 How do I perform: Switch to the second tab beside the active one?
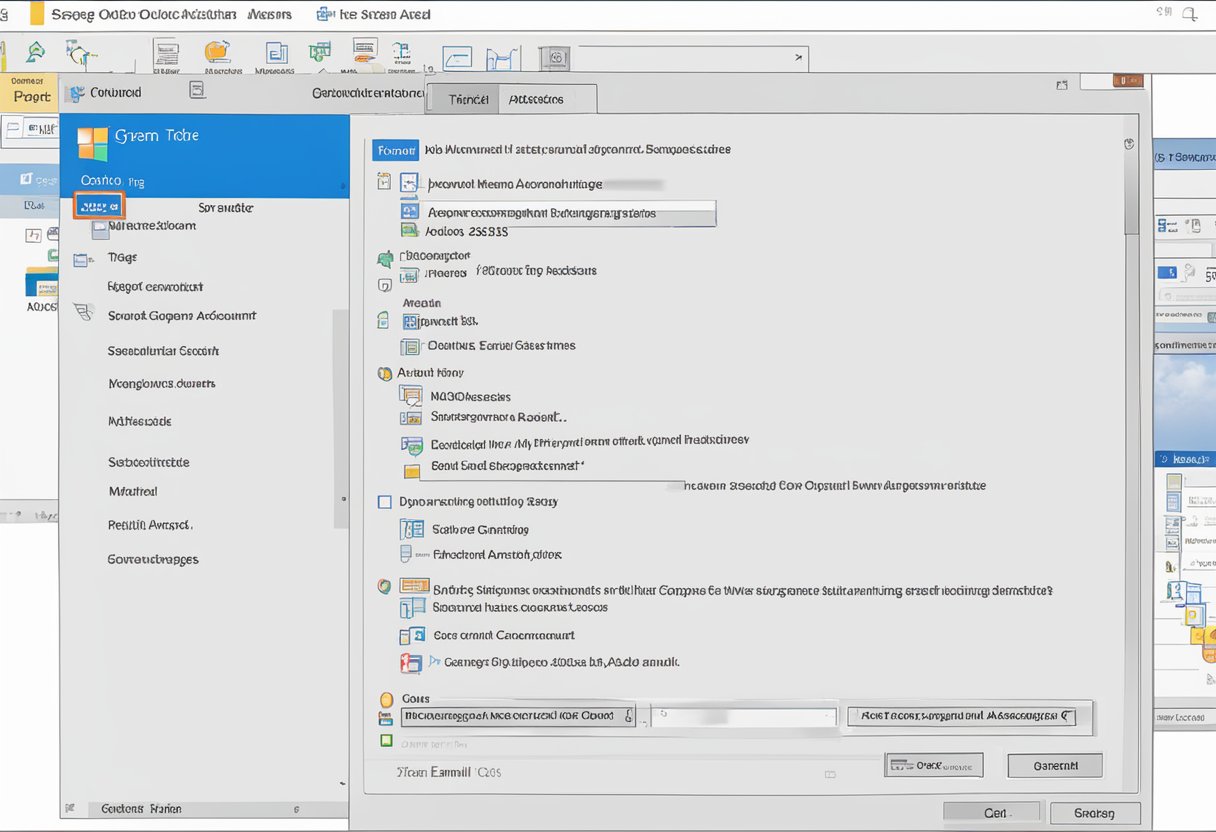536,99
